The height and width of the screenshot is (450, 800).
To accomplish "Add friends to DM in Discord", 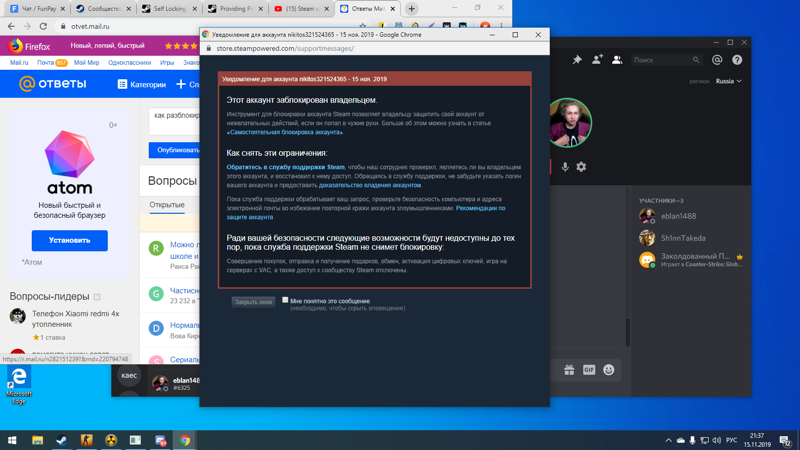I will [x=597, y=60].
